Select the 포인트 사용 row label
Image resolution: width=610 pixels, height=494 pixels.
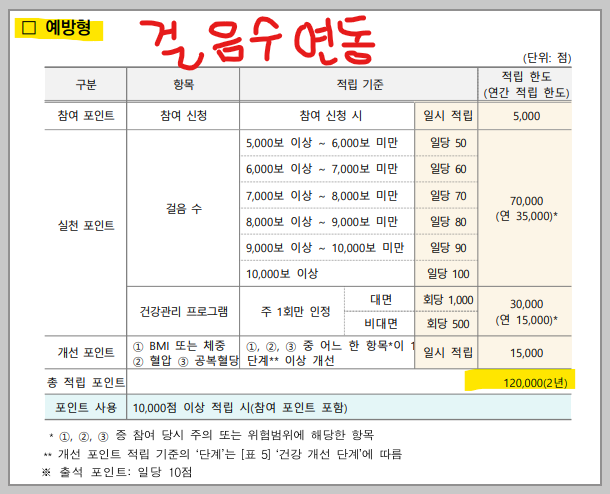[86, 408]
